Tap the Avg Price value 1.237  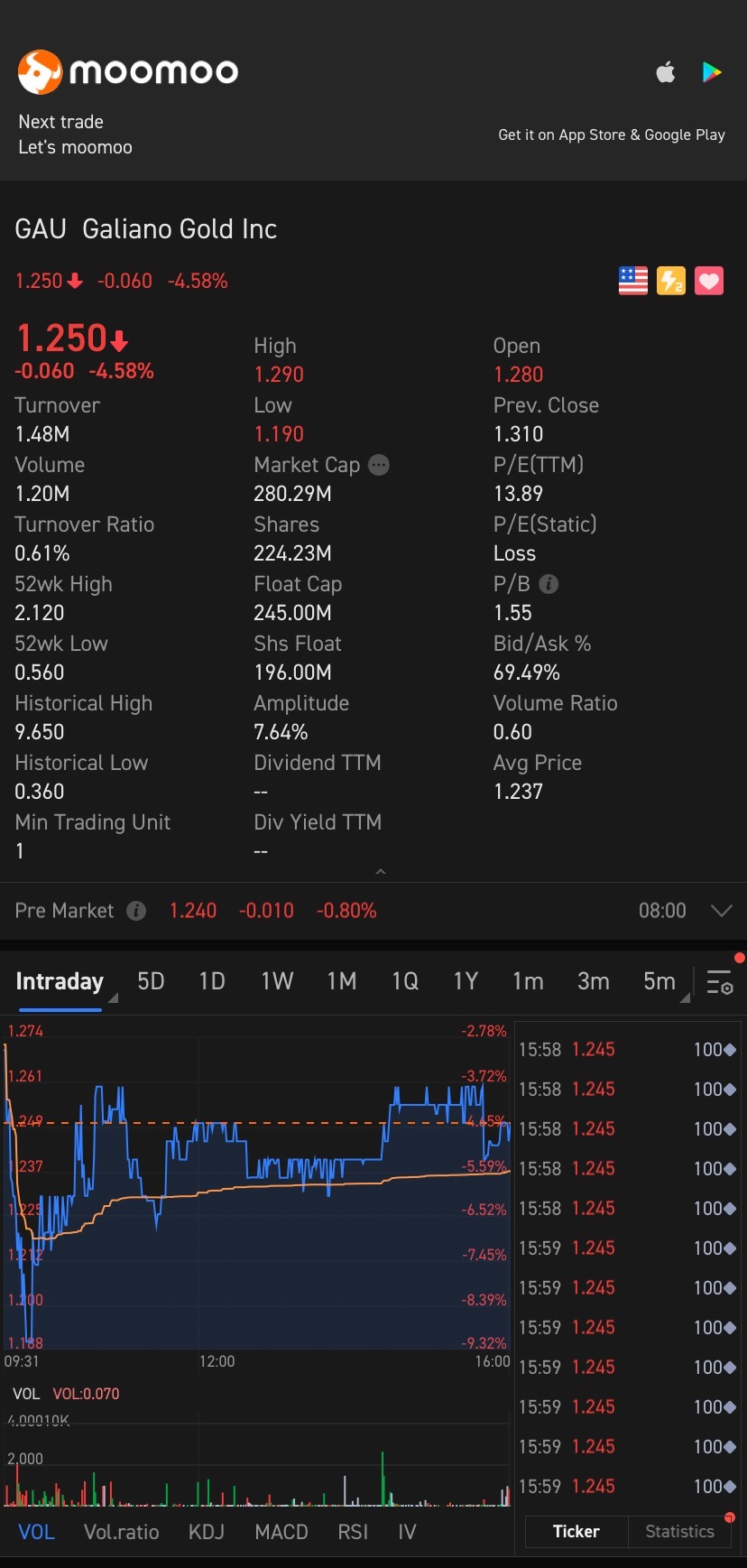pyautogui.click(x=519, y=792)
